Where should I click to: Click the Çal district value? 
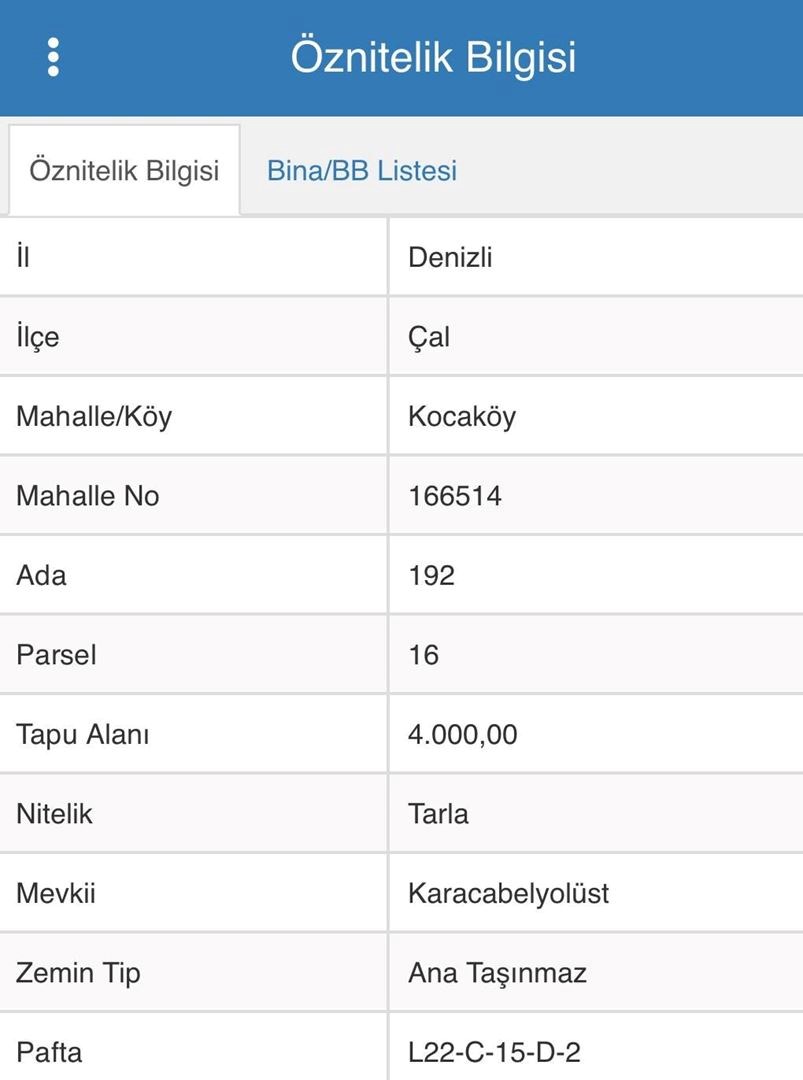[x=429, y=338]
